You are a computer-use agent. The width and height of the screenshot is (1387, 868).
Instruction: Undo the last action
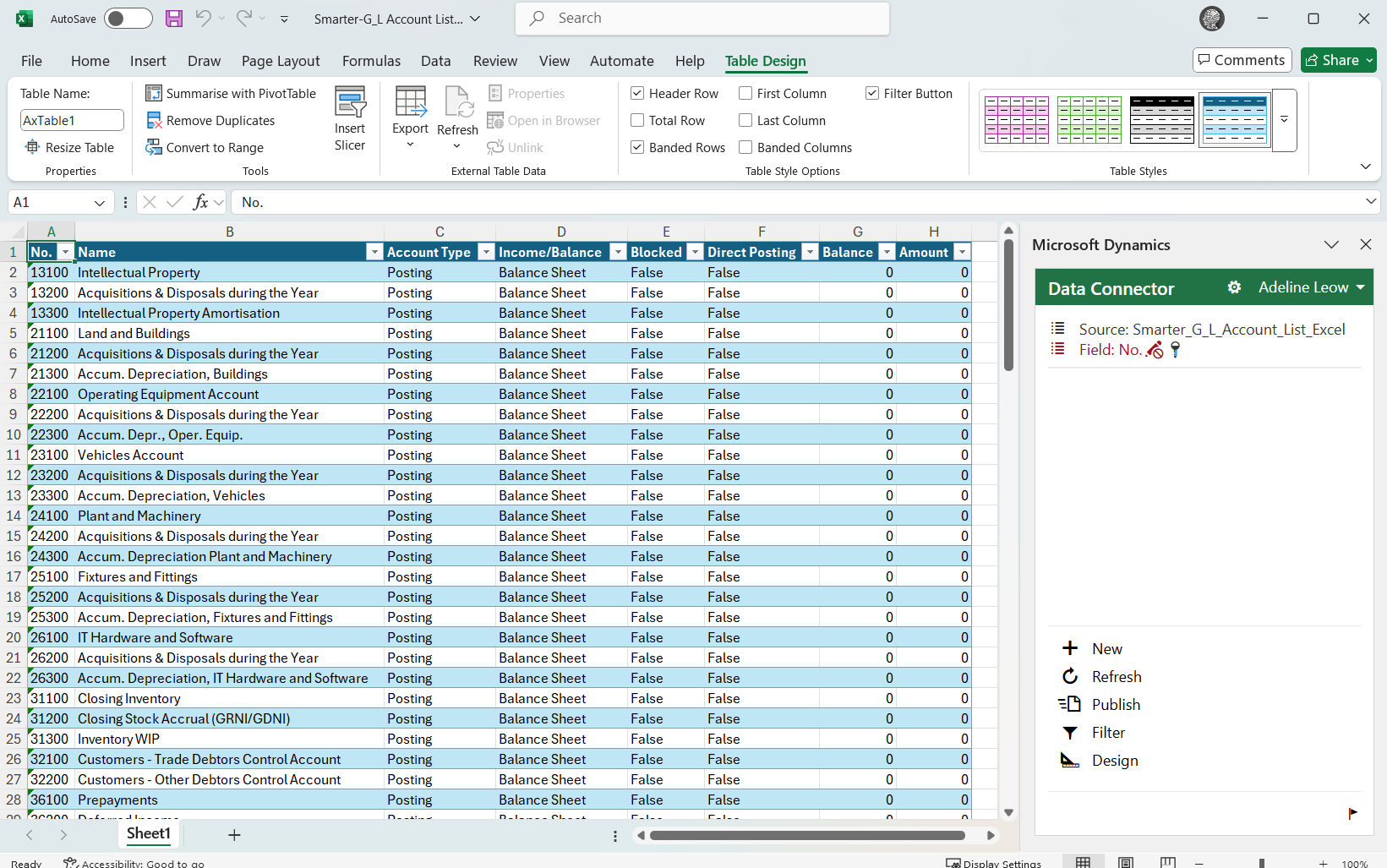point(203,19)
